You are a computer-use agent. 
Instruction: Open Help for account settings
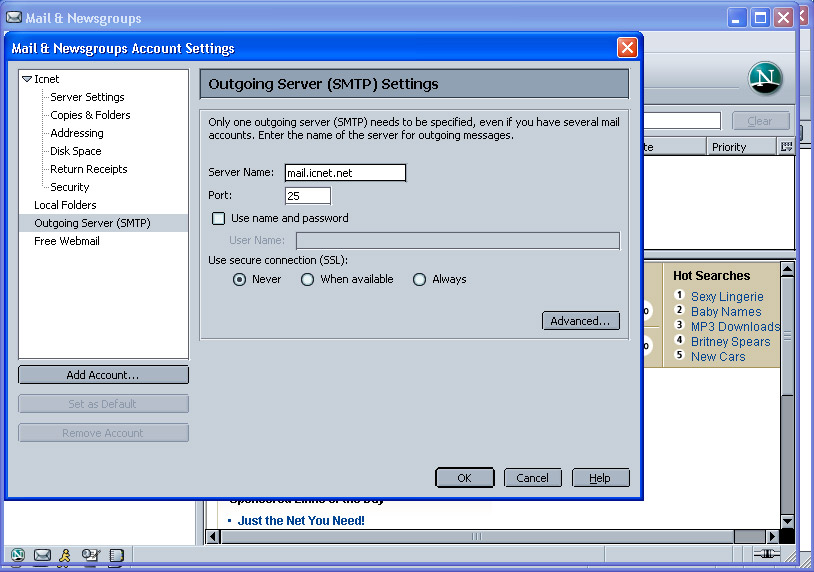point(601,478)
